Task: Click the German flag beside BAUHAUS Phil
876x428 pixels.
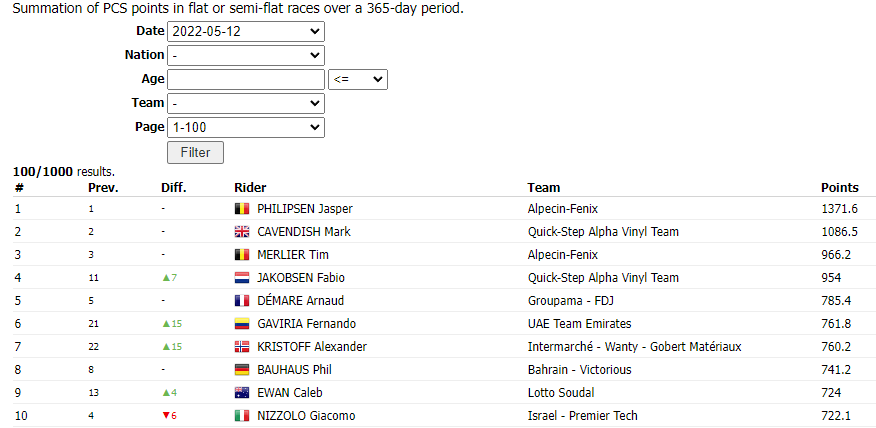Action: pos(241,370)
